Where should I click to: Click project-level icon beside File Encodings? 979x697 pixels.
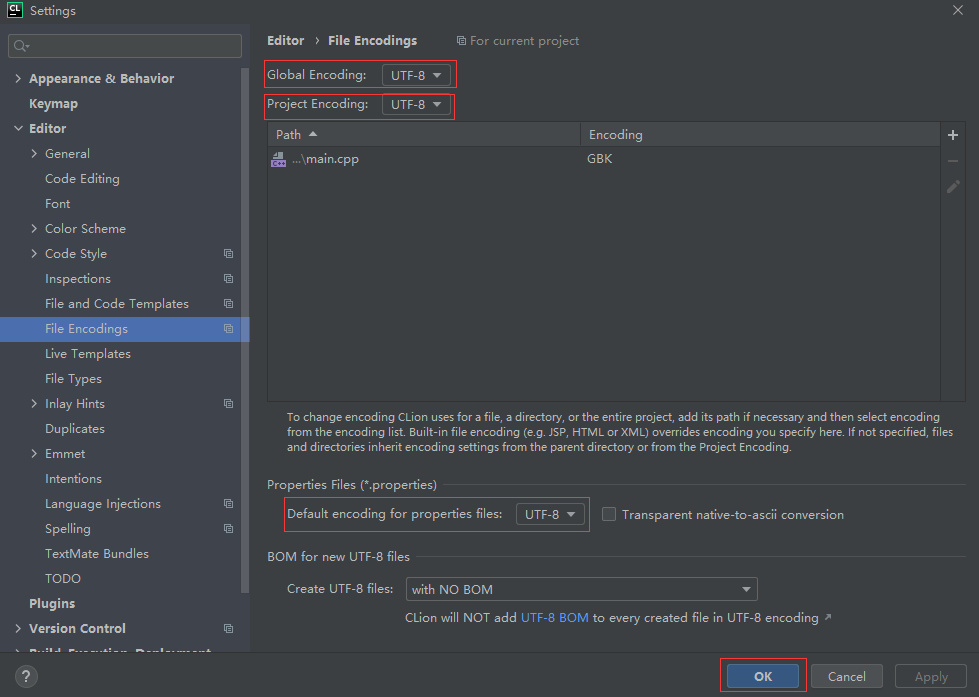tap(229, 329)
